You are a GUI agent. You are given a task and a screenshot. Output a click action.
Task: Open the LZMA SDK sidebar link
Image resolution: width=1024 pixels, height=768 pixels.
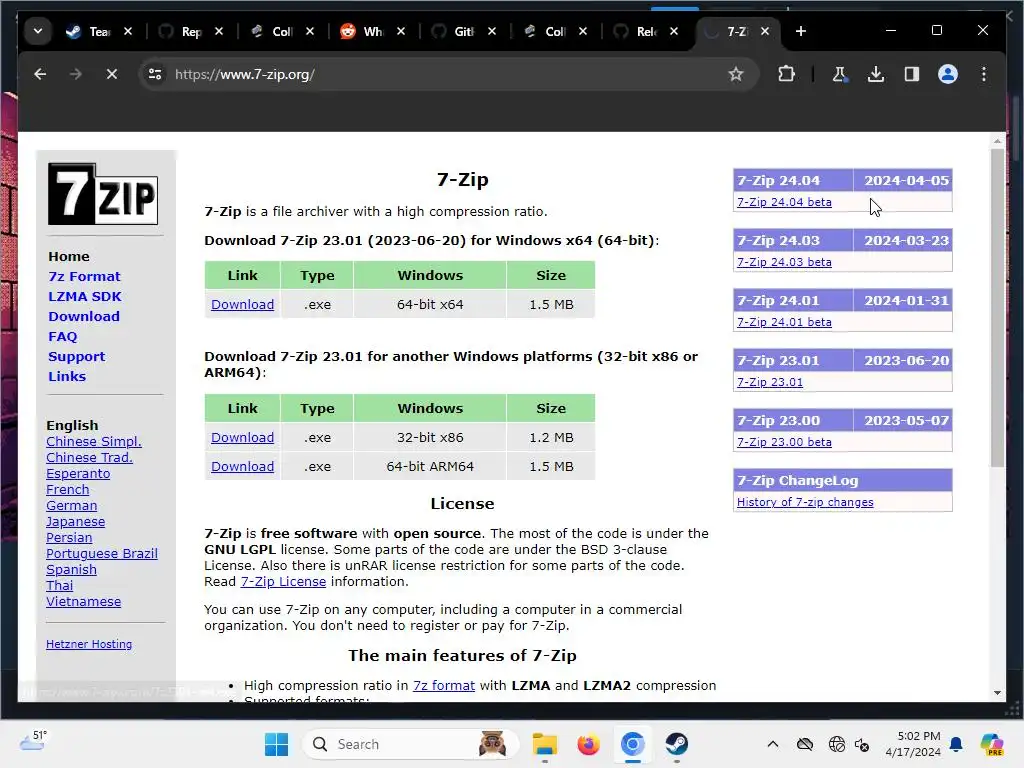coord(85,296)
